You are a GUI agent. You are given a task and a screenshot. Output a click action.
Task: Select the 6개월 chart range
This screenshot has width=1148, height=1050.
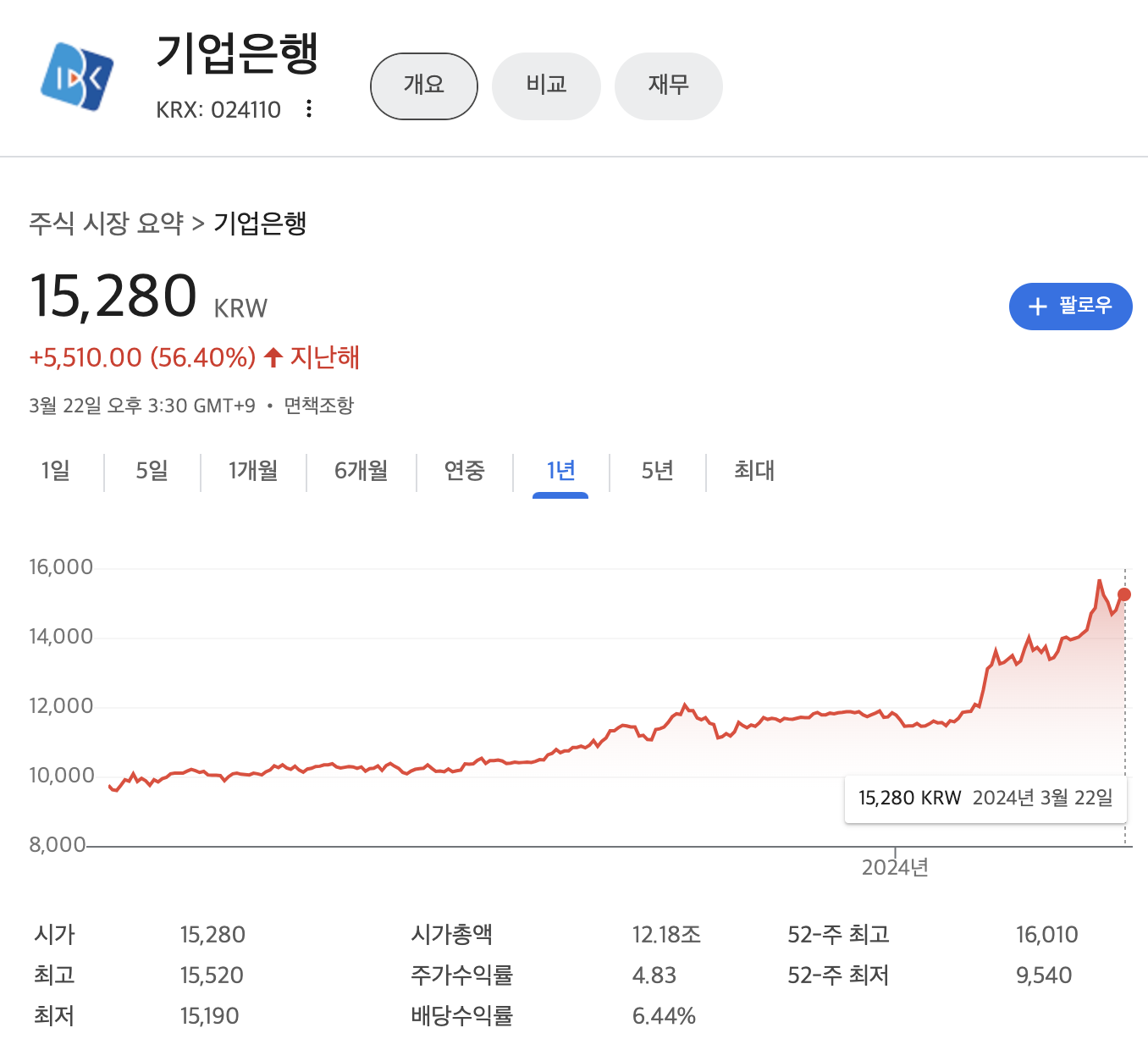[362, 471]
